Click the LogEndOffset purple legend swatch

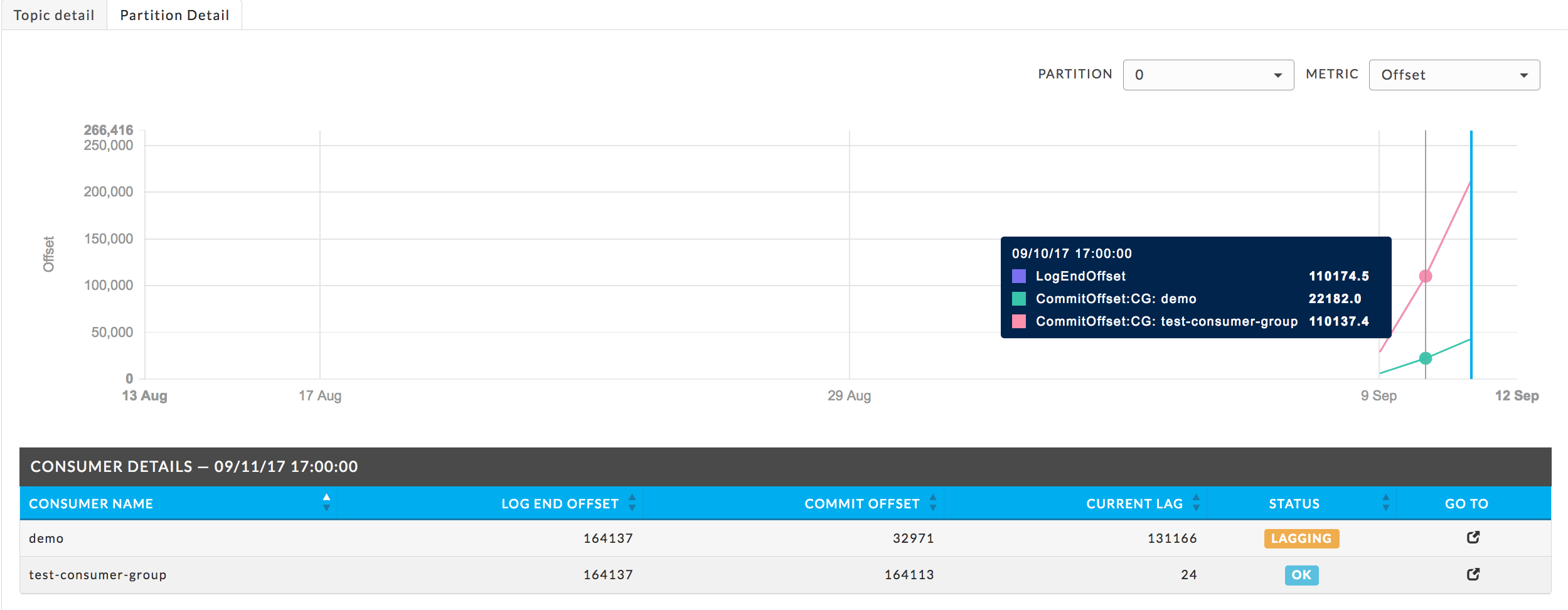click(x=1019, y=276)
